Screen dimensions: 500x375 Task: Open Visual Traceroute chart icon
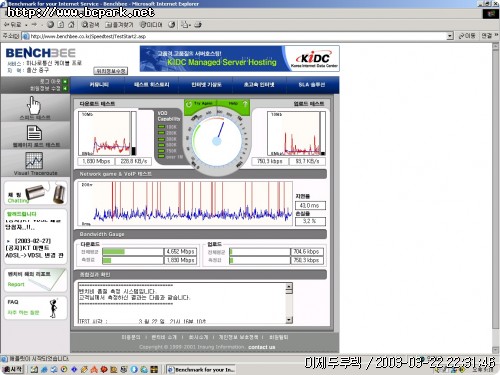(x=34, y=161)
